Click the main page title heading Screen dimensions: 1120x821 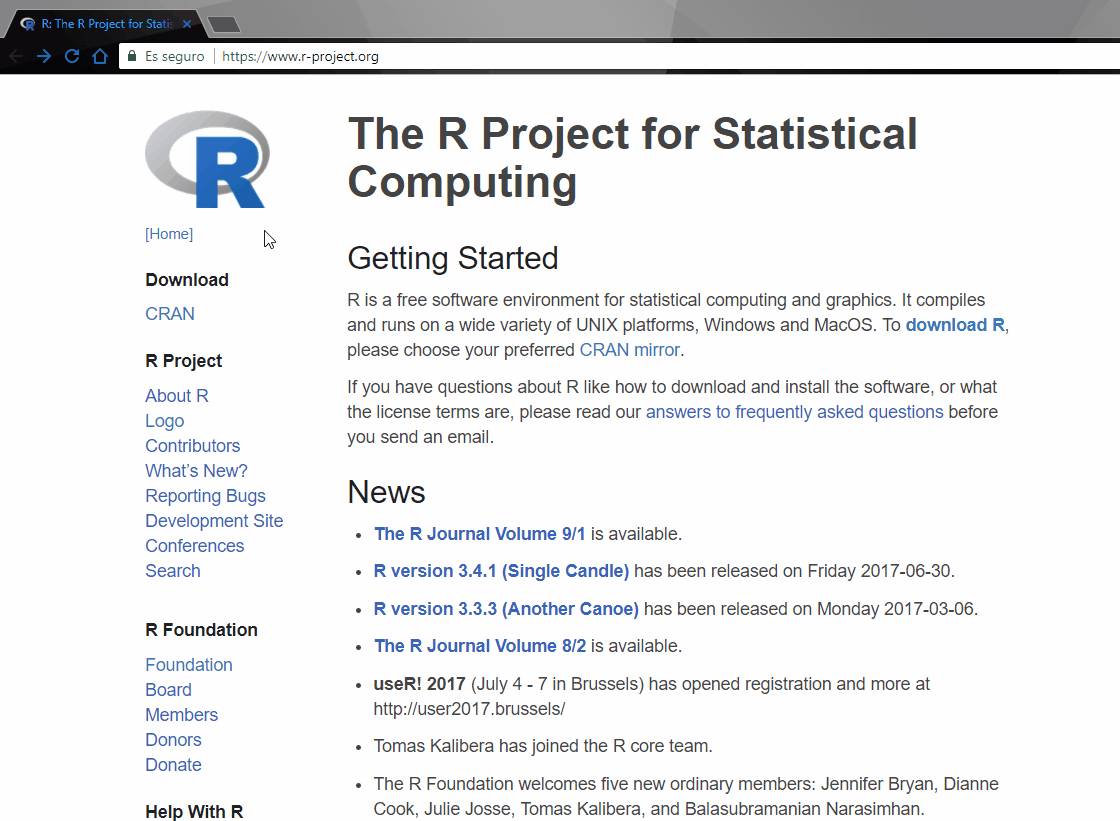633,158
